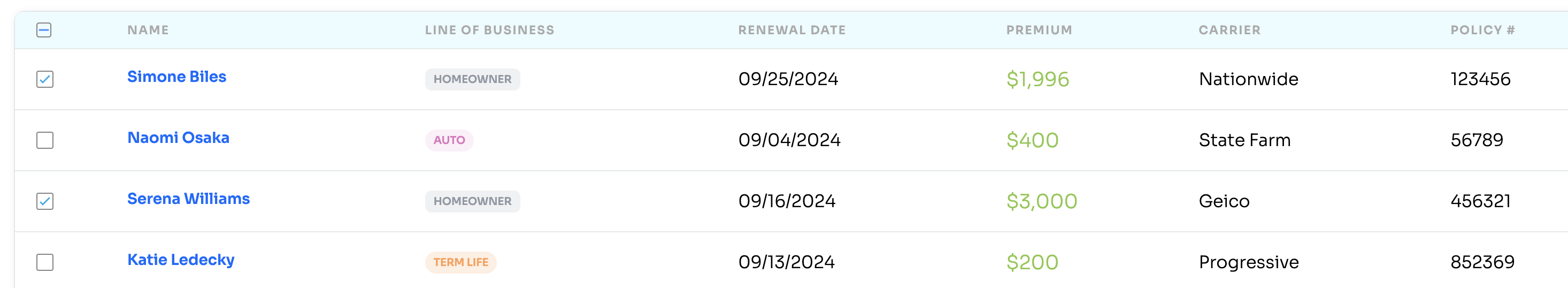
Task: Click the Homeowner tag for Simone Biles
Action: [x=472, y=79]
